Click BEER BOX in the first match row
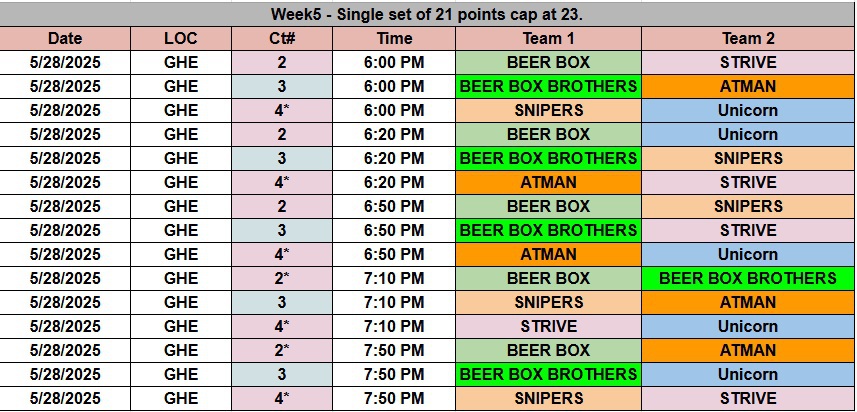Viewport: 857px width, 412px height. [x=548, y=62]
